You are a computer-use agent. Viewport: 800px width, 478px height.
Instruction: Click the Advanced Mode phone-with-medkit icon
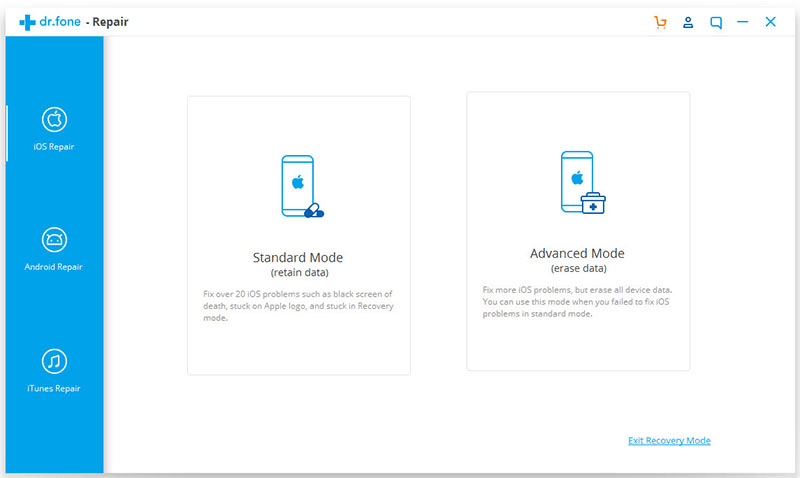point(582,182)
